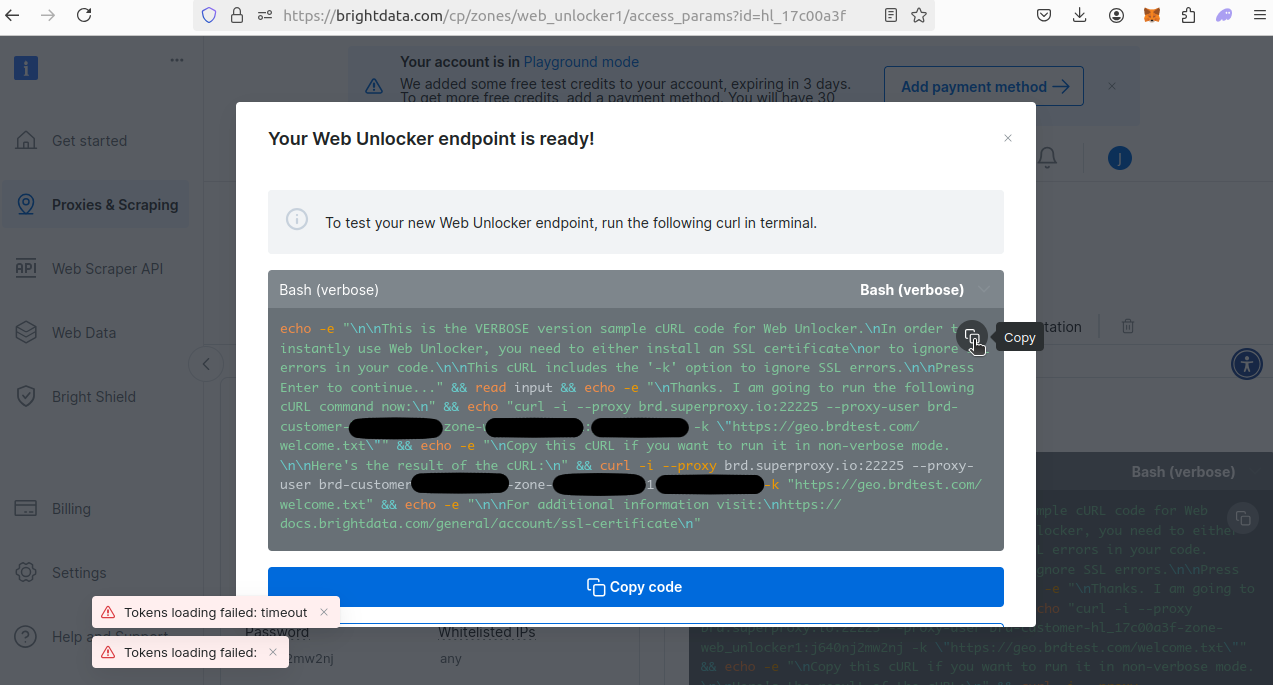
Task: Open the accessibility widget button
Action: point(1247,363)
